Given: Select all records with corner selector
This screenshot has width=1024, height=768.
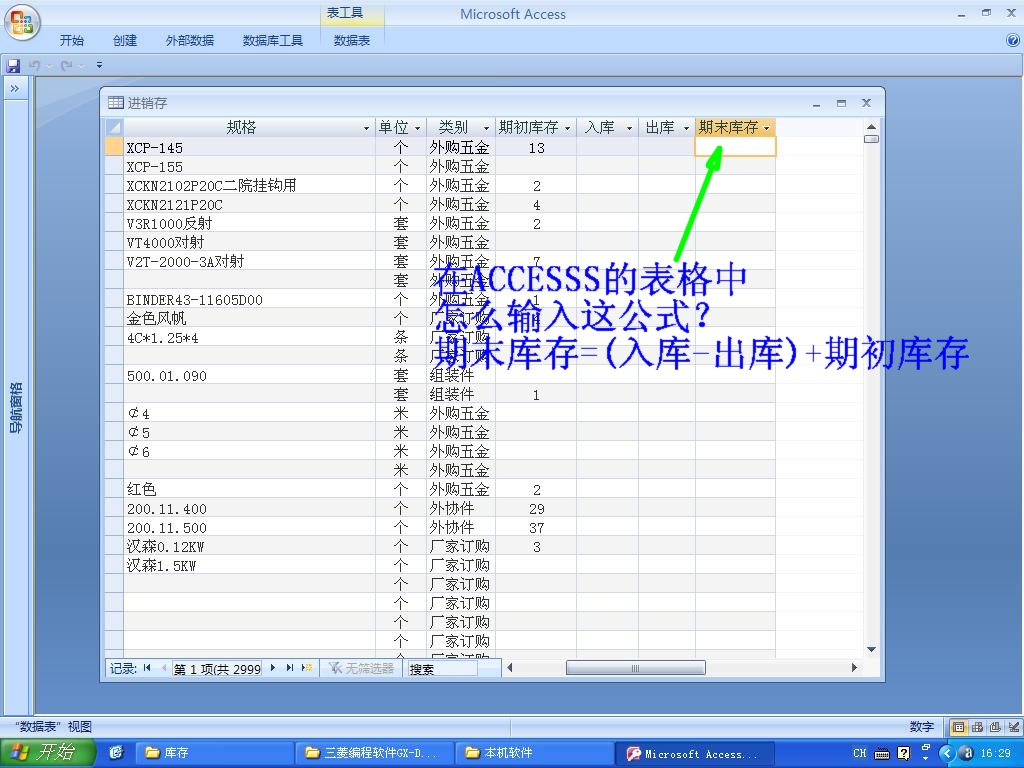Looking at the screenshot, I should click(114, 127).
